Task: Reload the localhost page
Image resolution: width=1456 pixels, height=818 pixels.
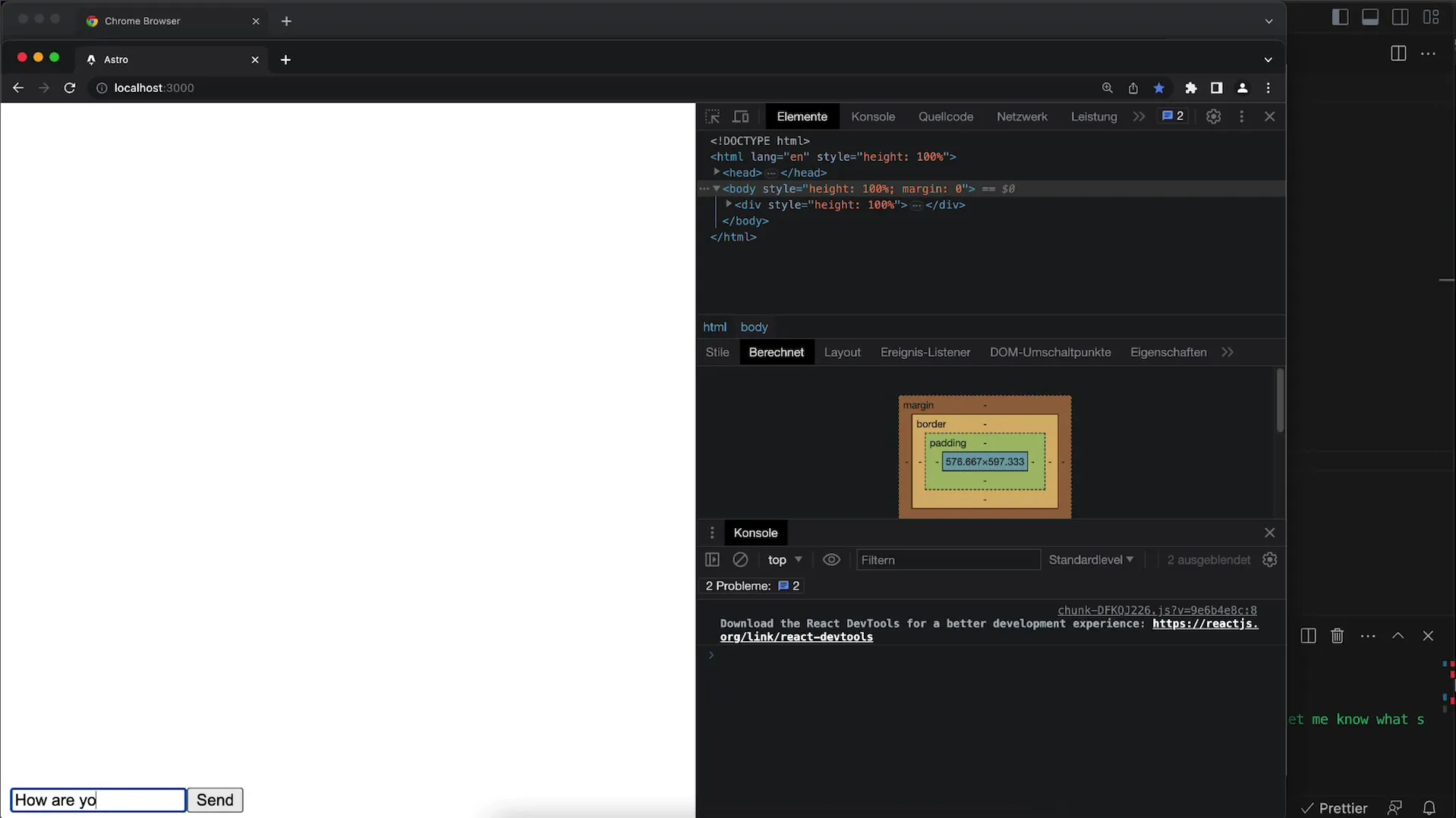Action: point(70,88)
